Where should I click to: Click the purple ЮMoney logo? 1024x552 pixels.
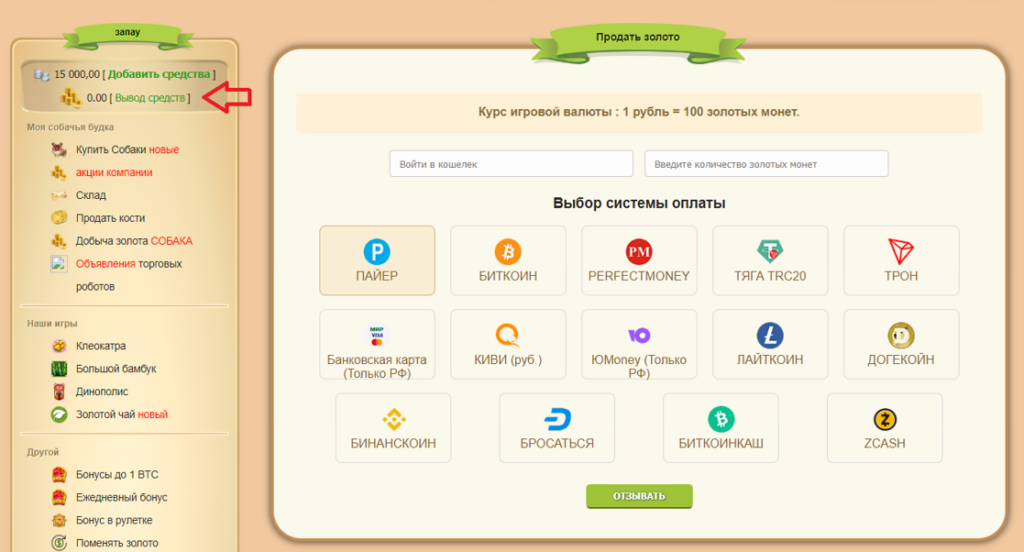639,335
